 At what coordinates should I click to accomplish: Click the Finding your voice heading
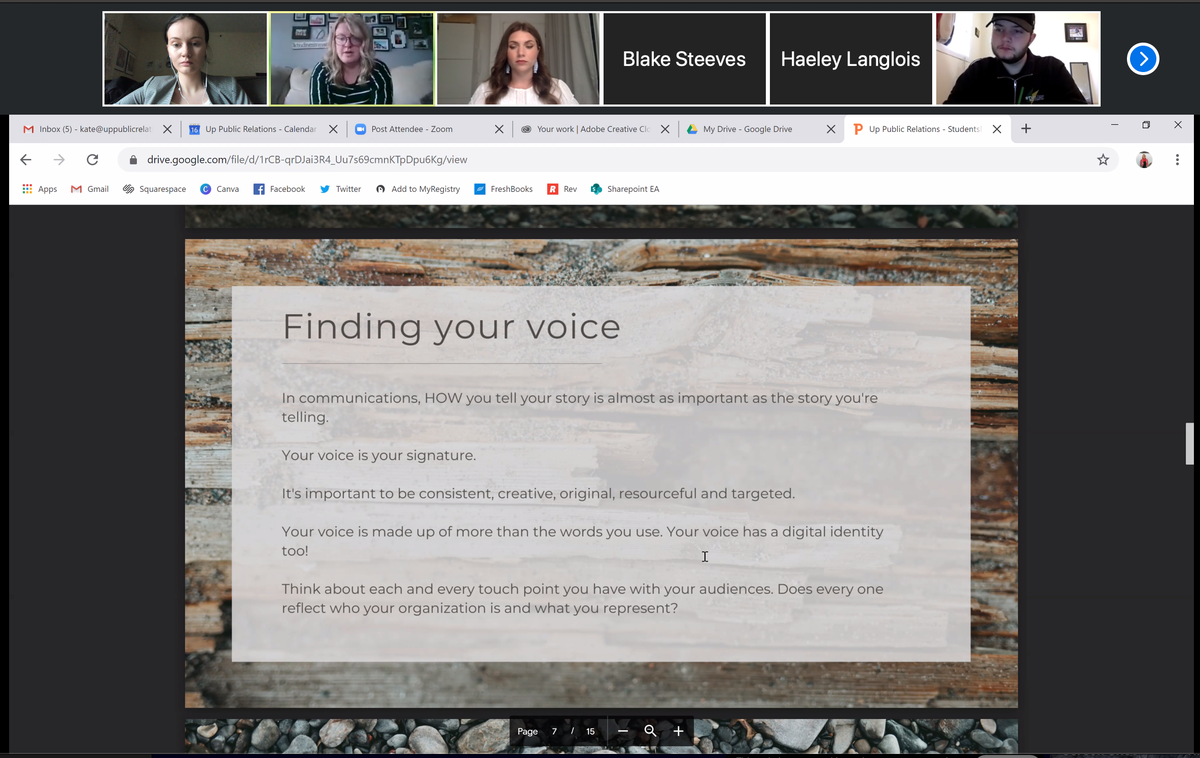pyautogui.click(x=451, y=327)
